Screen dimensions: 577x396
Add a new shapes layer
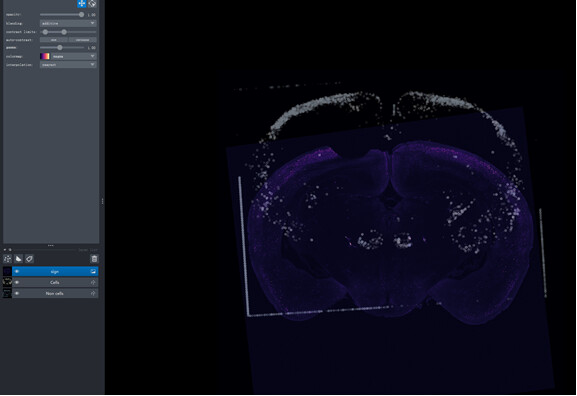click(18, 259)
